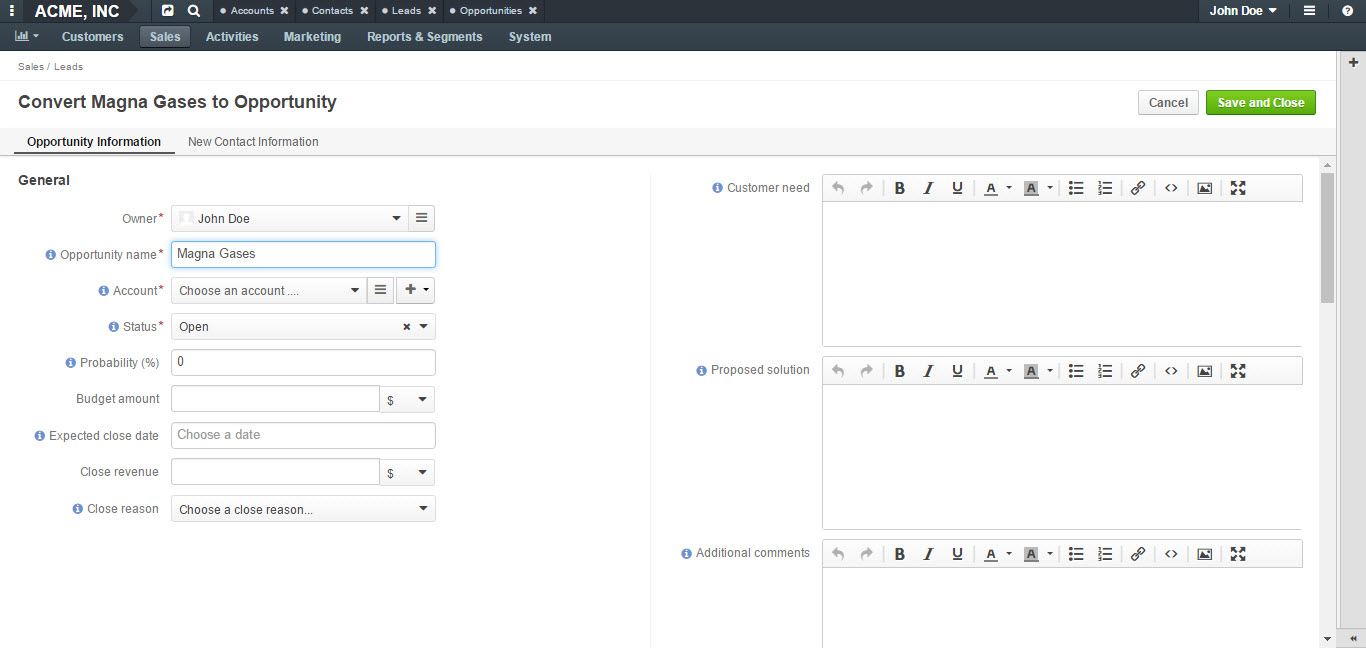Show Account field info tooltip icon
The height and width of the screenshot is (648, 1366).
[x=104, y=291]
